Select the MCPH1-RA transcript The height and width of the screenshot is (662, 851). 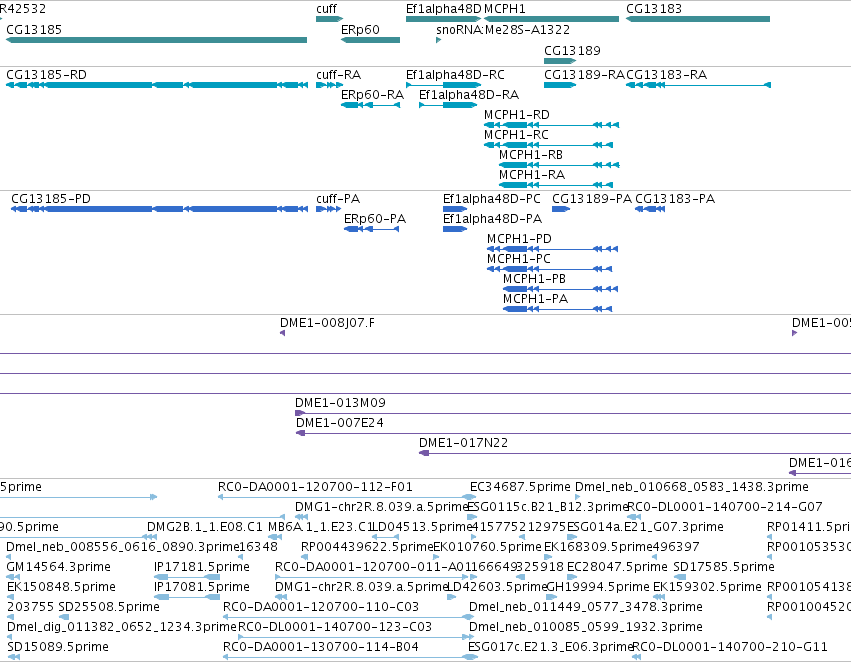pos(556,185)
